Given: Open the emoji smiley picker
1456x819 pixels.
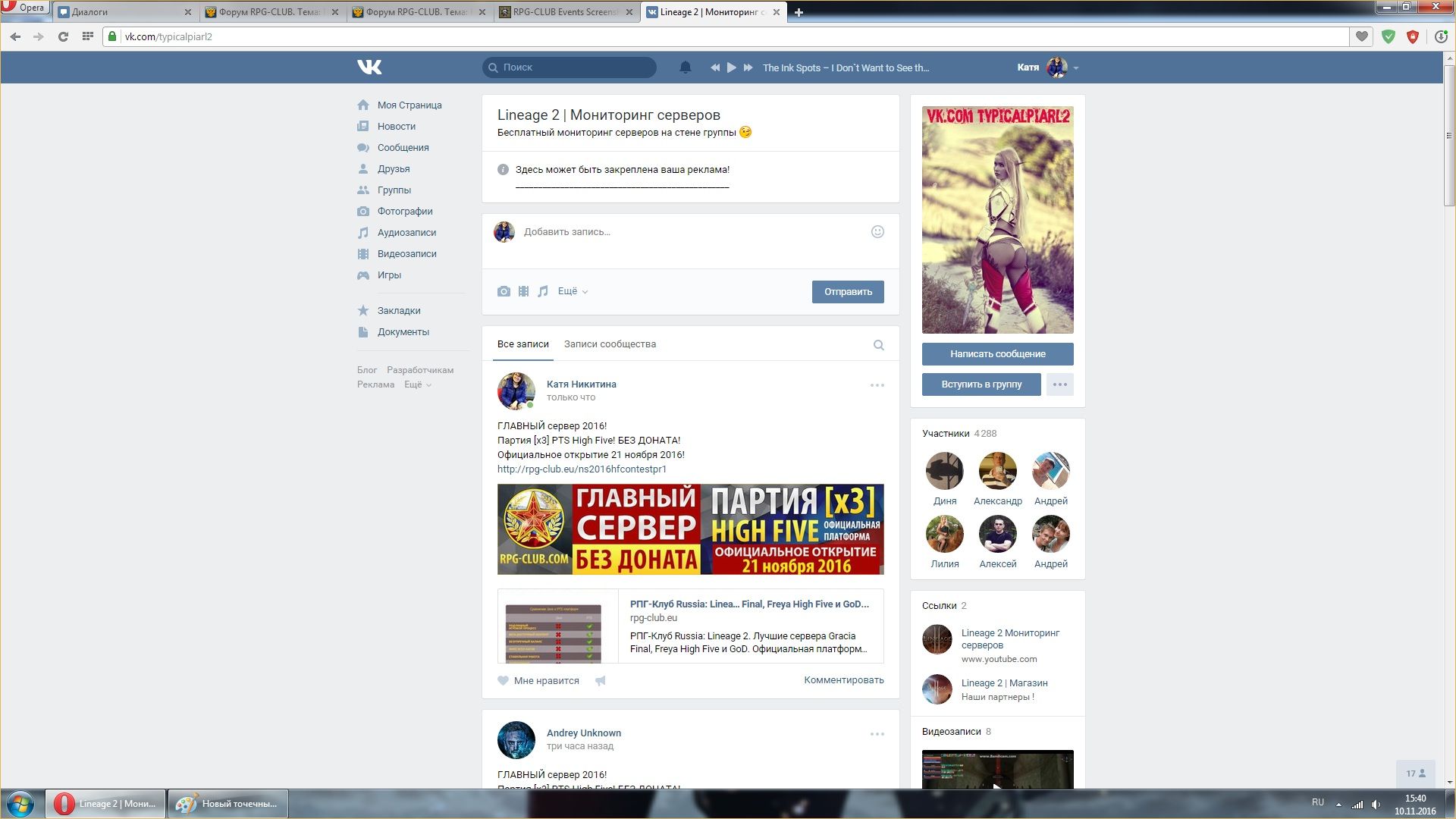Looking at the screenshot, I should (877, 232).
